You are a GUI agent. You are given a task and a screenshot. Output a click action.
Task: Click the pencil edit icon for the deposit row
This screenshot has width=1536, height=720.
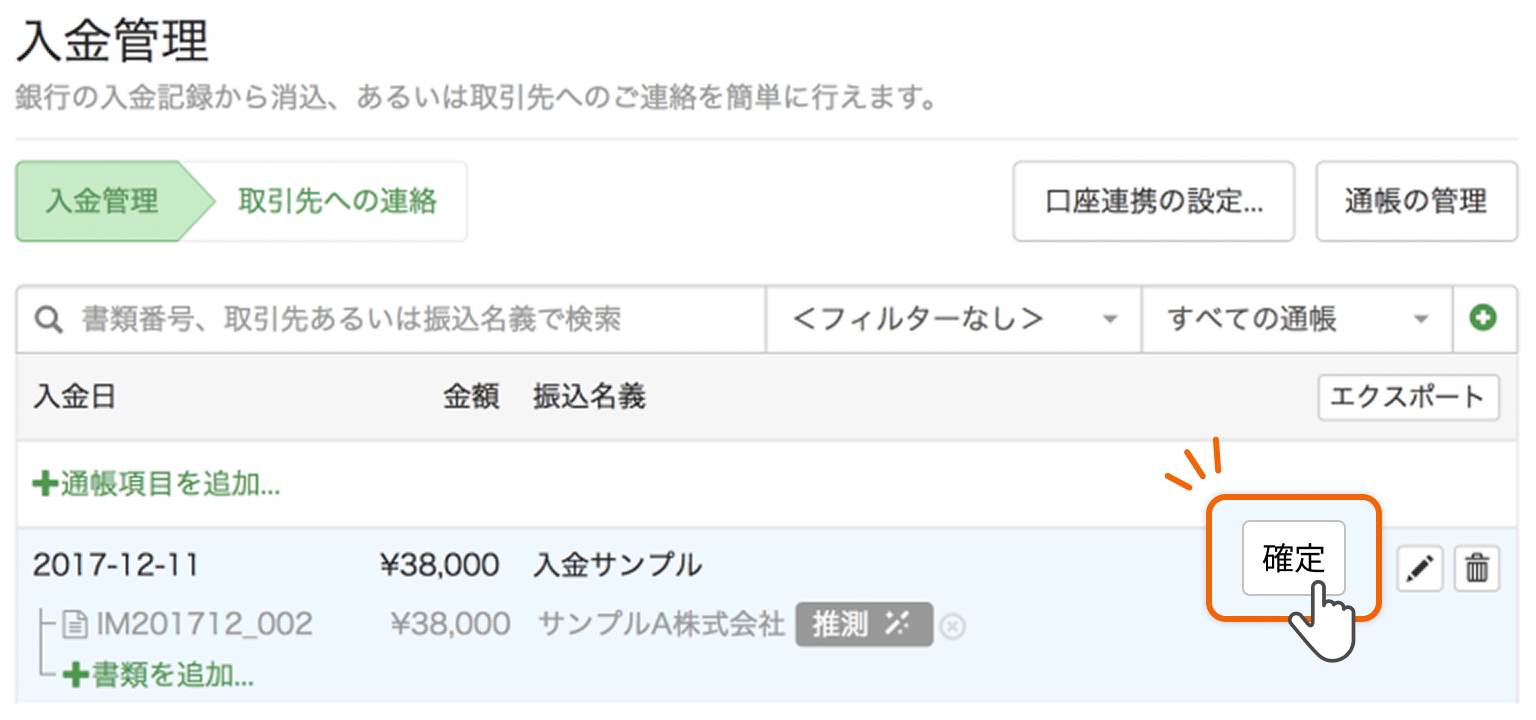[x=1419, y=568]
